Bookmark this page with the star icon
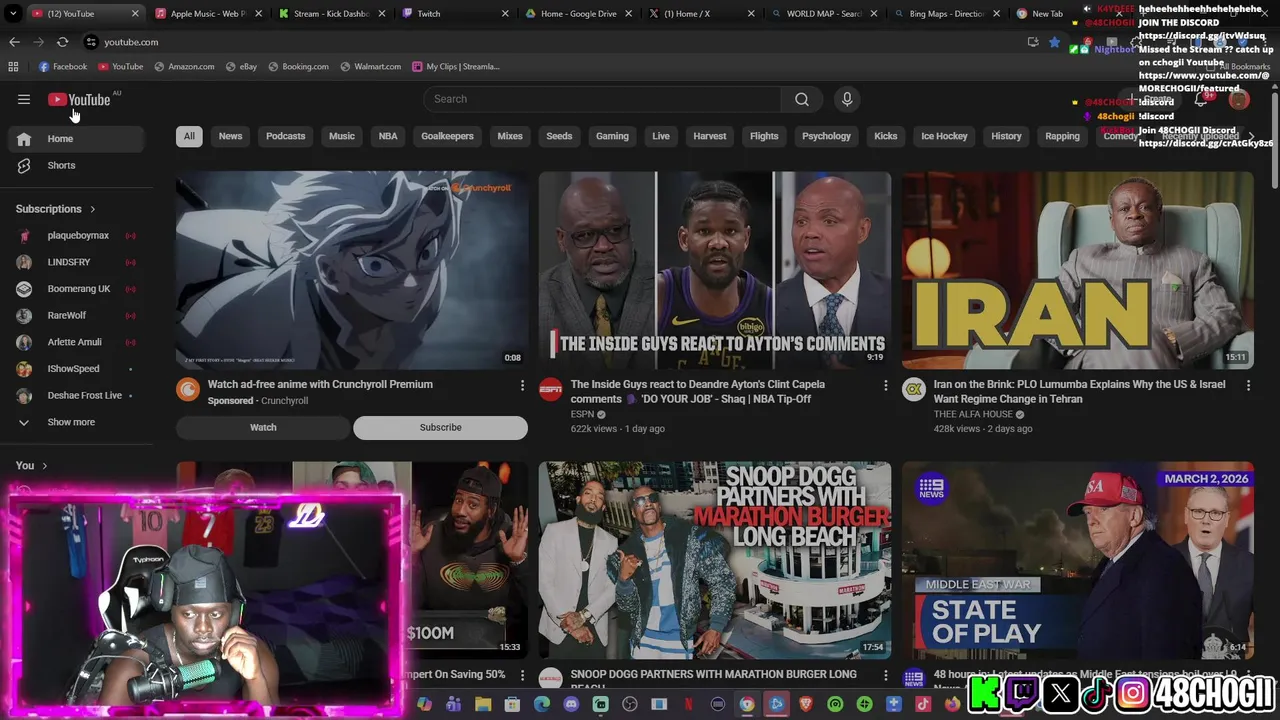 click(x=1054, y=42)
